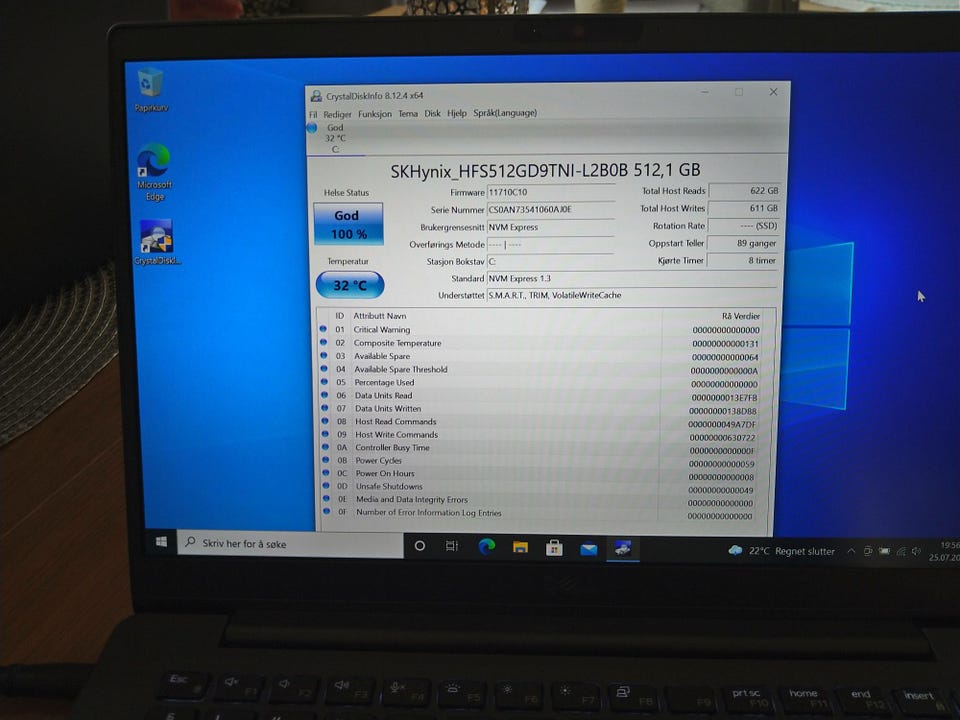Open the Hjelp menu
This screenshot has width=960, height=720.
pyautogui.click(x=457, y=113)
